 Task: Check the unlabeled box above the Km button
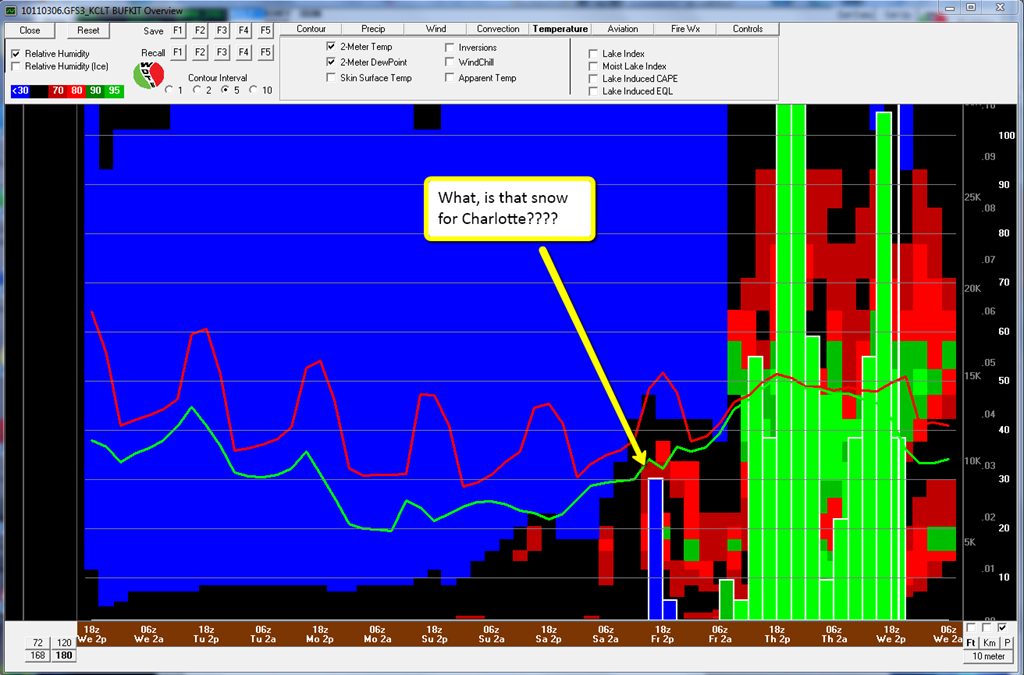click(987, 628)
